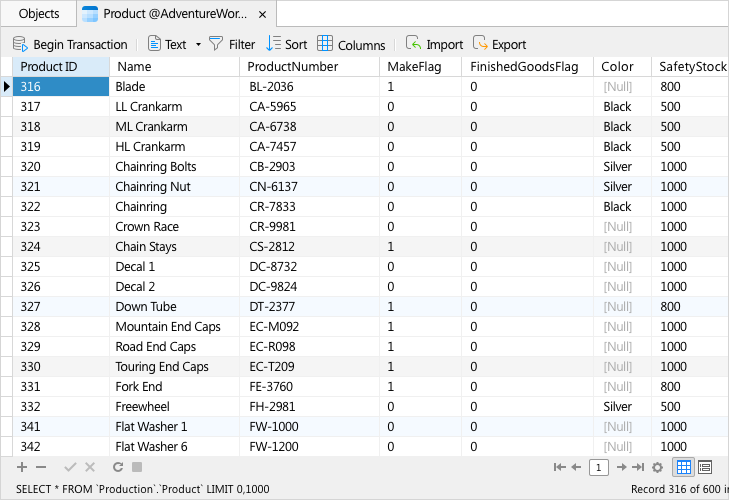Go to the last page

coord(638,467)
